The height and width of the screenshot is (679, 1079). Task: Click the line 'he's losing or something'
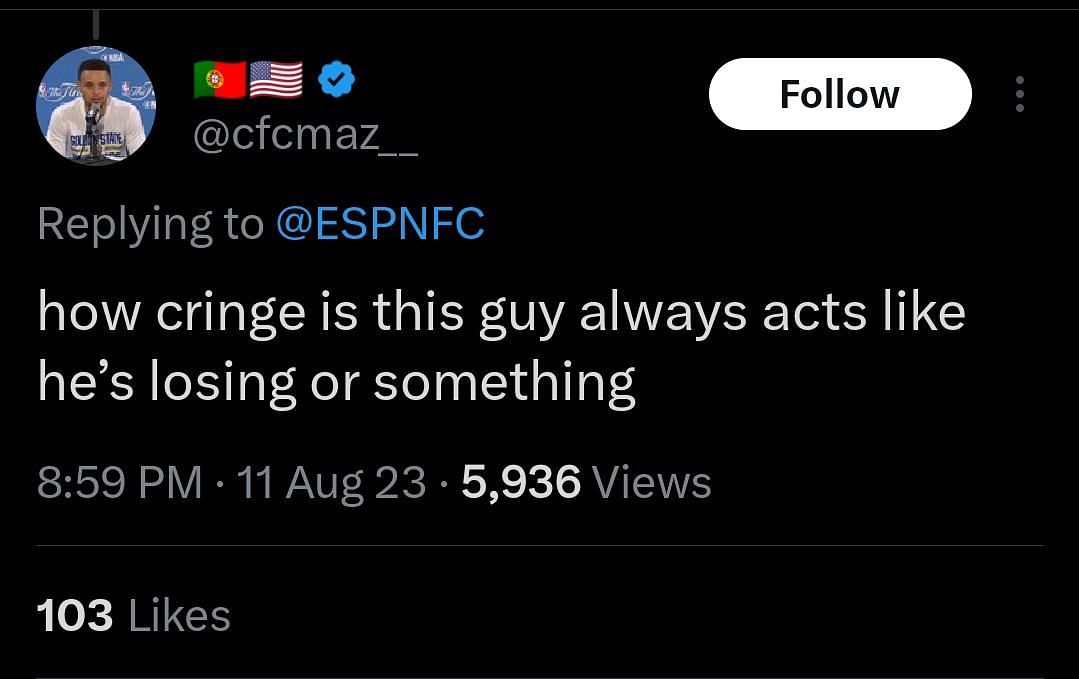(x=336, y=382)
